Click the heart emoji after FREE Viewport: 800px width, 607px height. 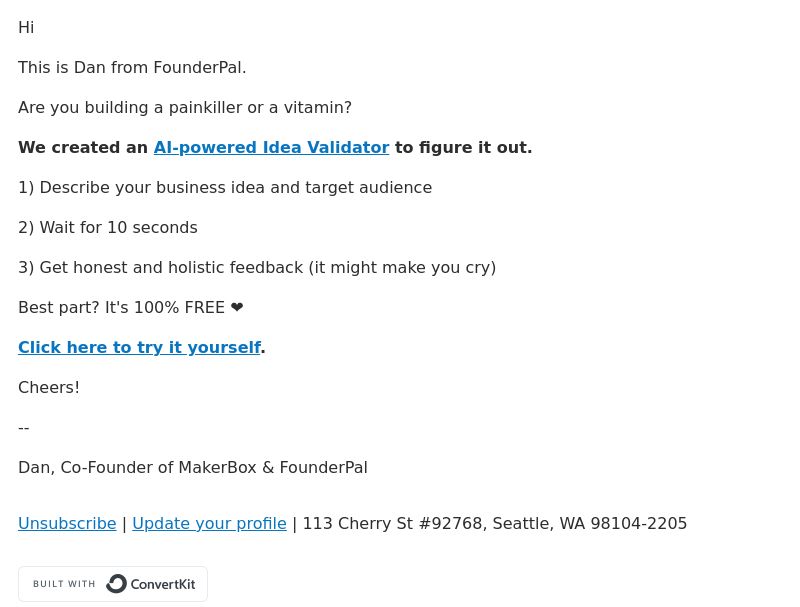pos(237,308)
